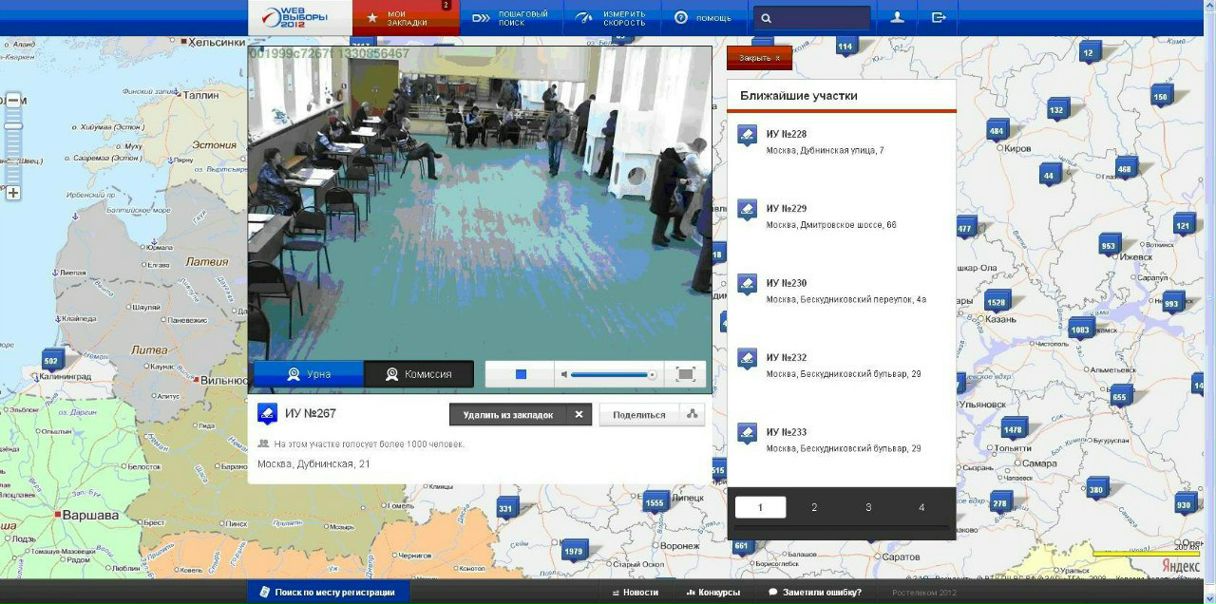
Task: Zoom out the map with minus button
Action: click(13, 101)
